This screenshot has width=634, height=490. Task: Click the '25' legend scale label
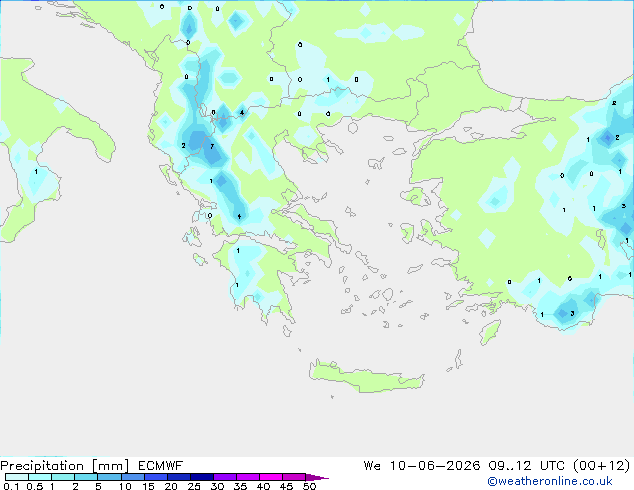pos(194,486)
